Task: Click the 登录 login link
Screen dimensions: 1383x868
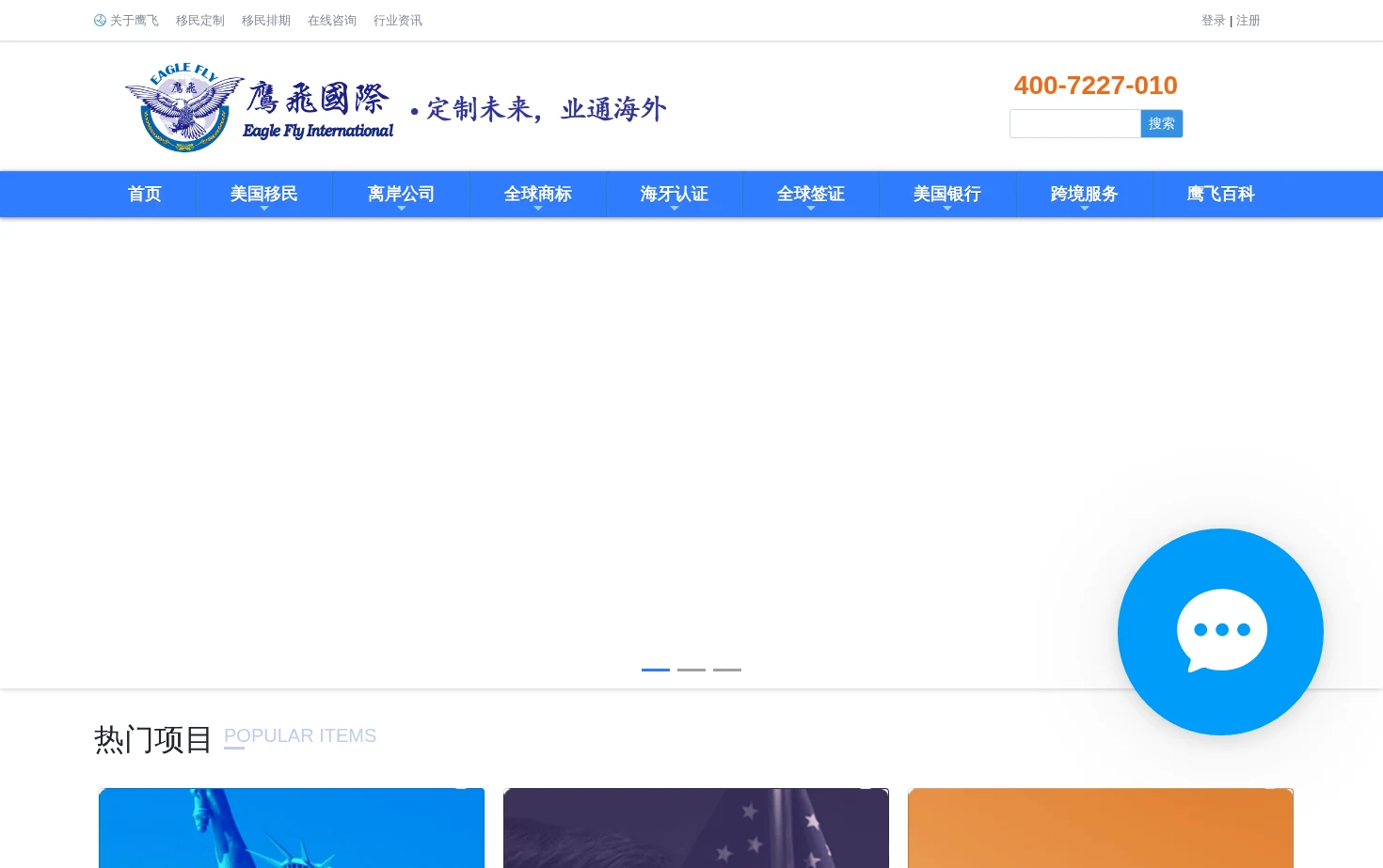Action: coord(1214,21)
